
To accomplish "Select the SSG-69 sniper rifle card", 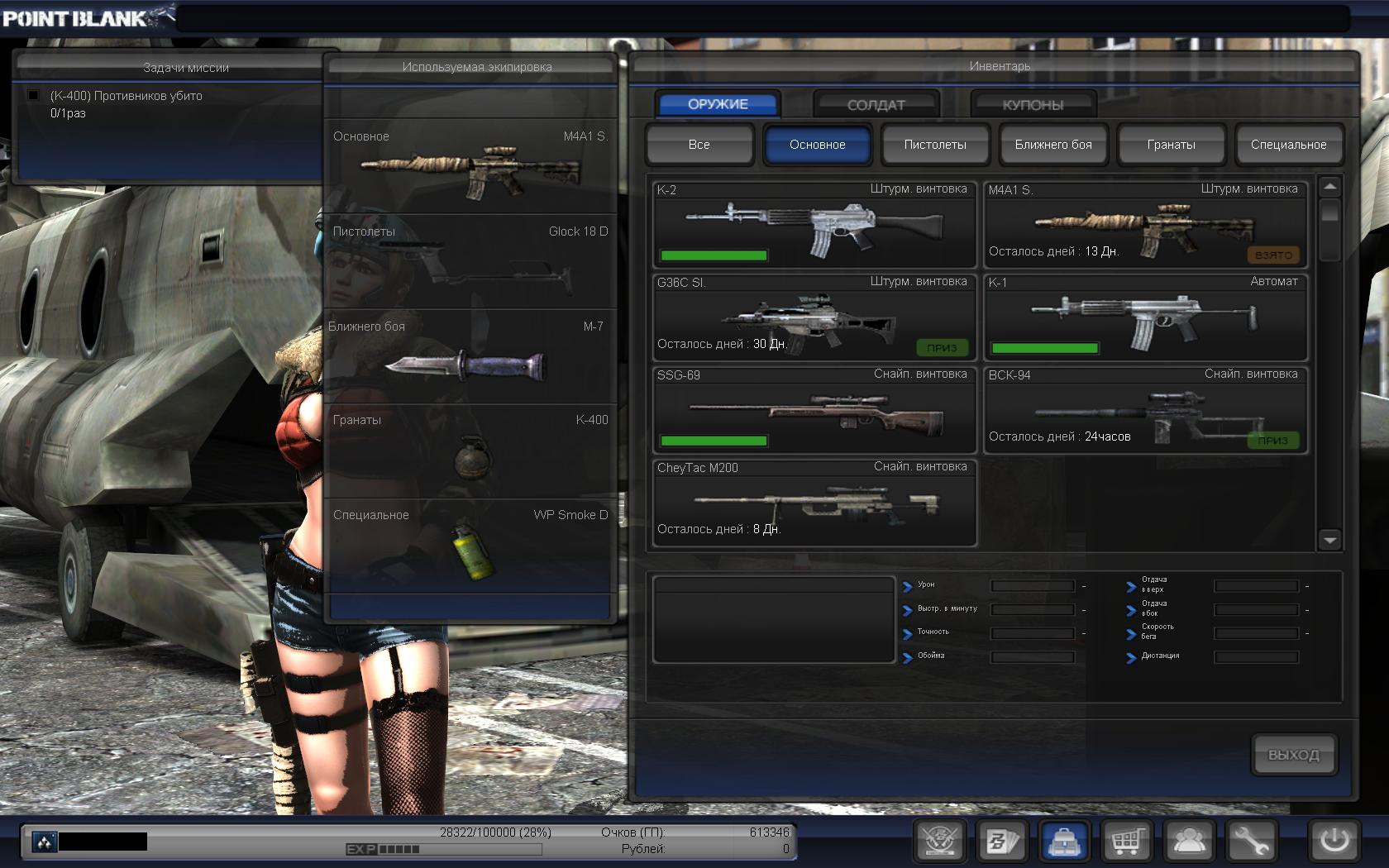I will 814,409.
